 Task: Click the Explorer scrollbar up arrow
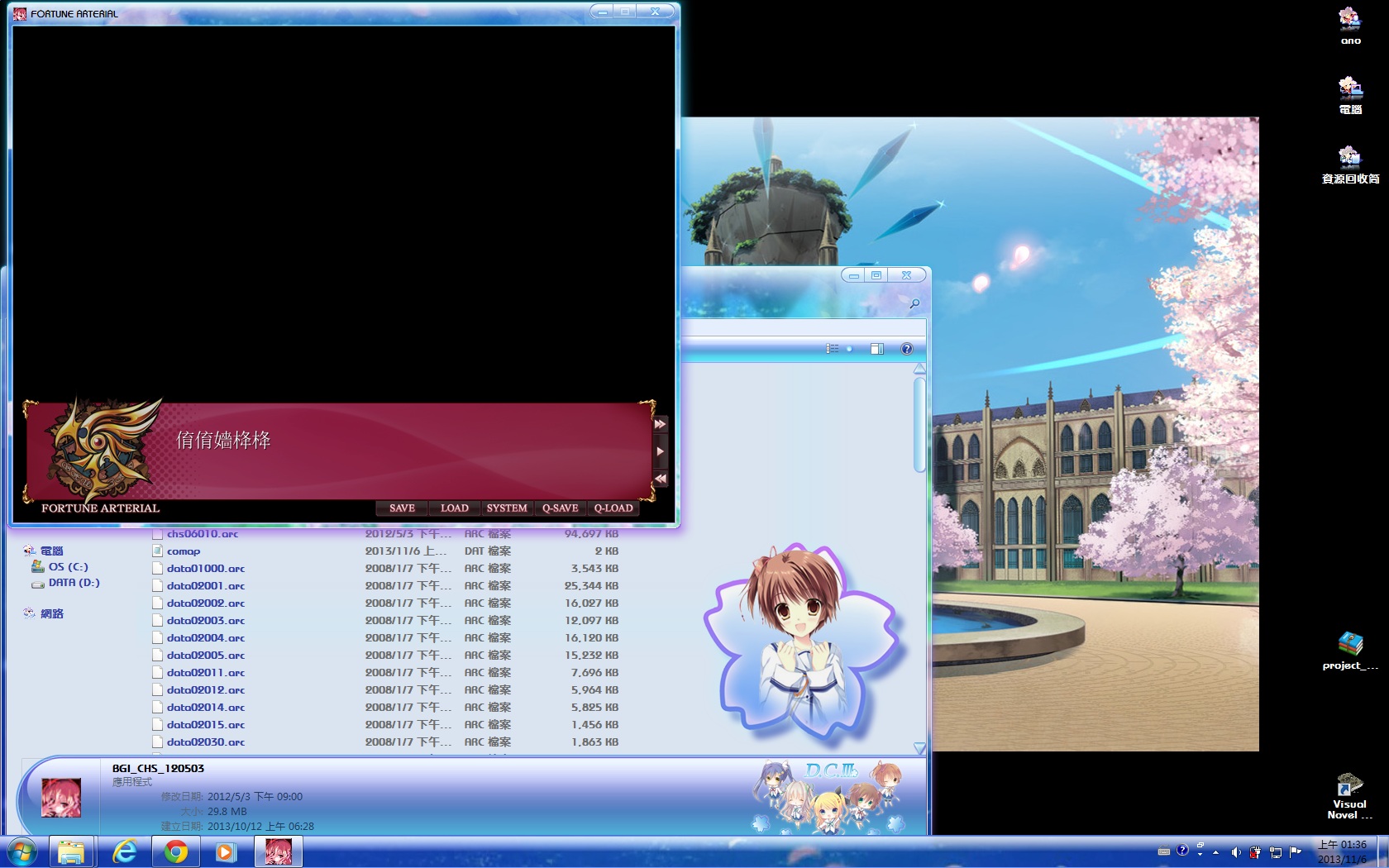pos(919,369)
